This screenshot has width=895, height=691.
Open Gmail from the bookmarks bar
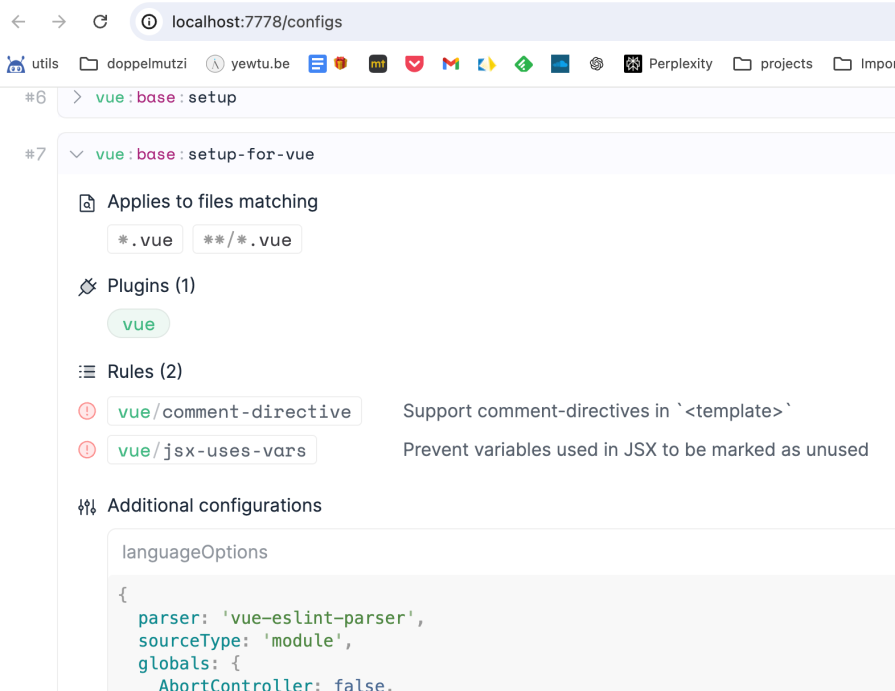pyautogui.click(x=450, y=62)
